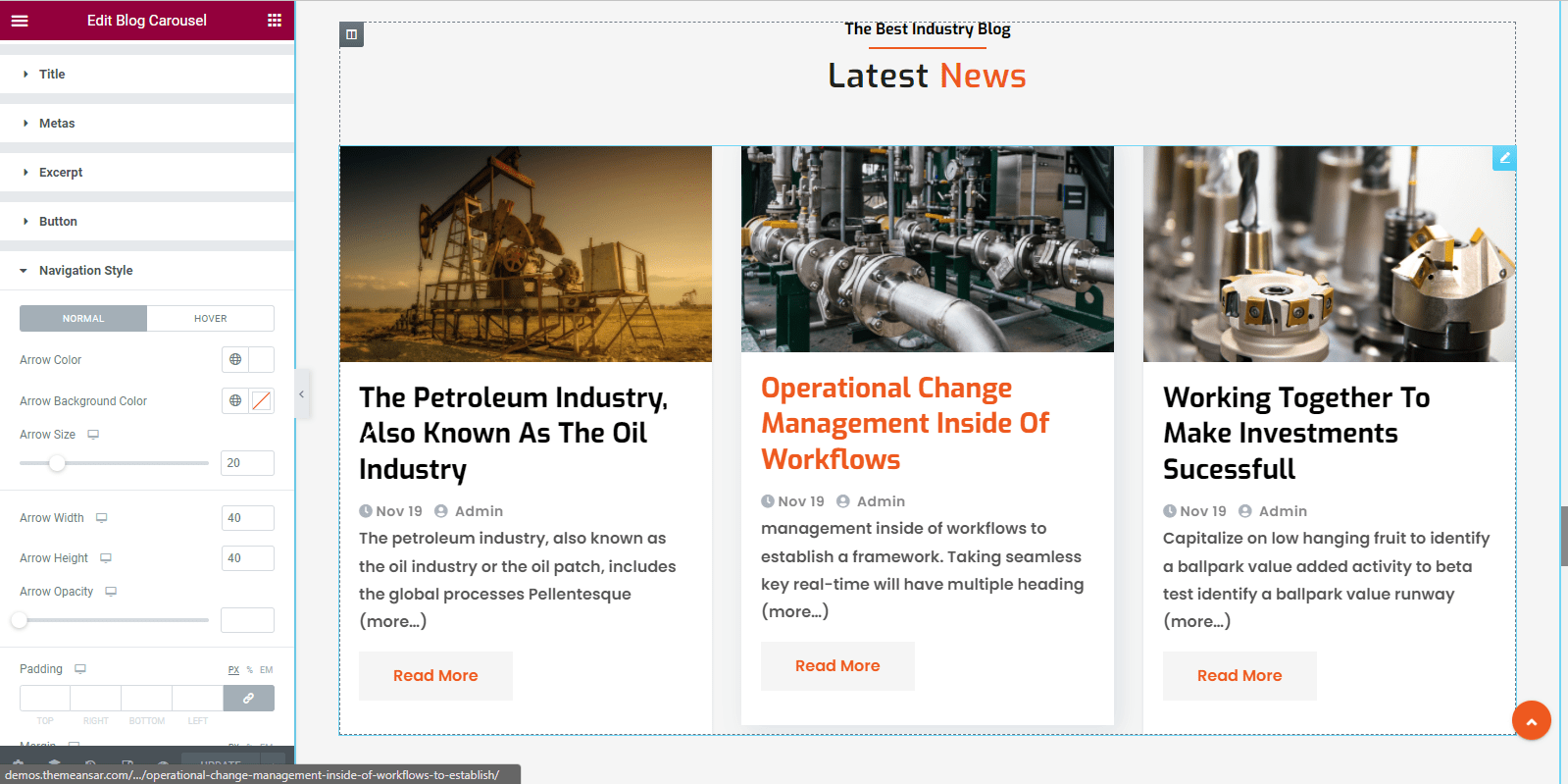Viewport: 1568px width, 784px height.
Task: Click the blue pencil edit widget icon
Action: point(1504,158)
